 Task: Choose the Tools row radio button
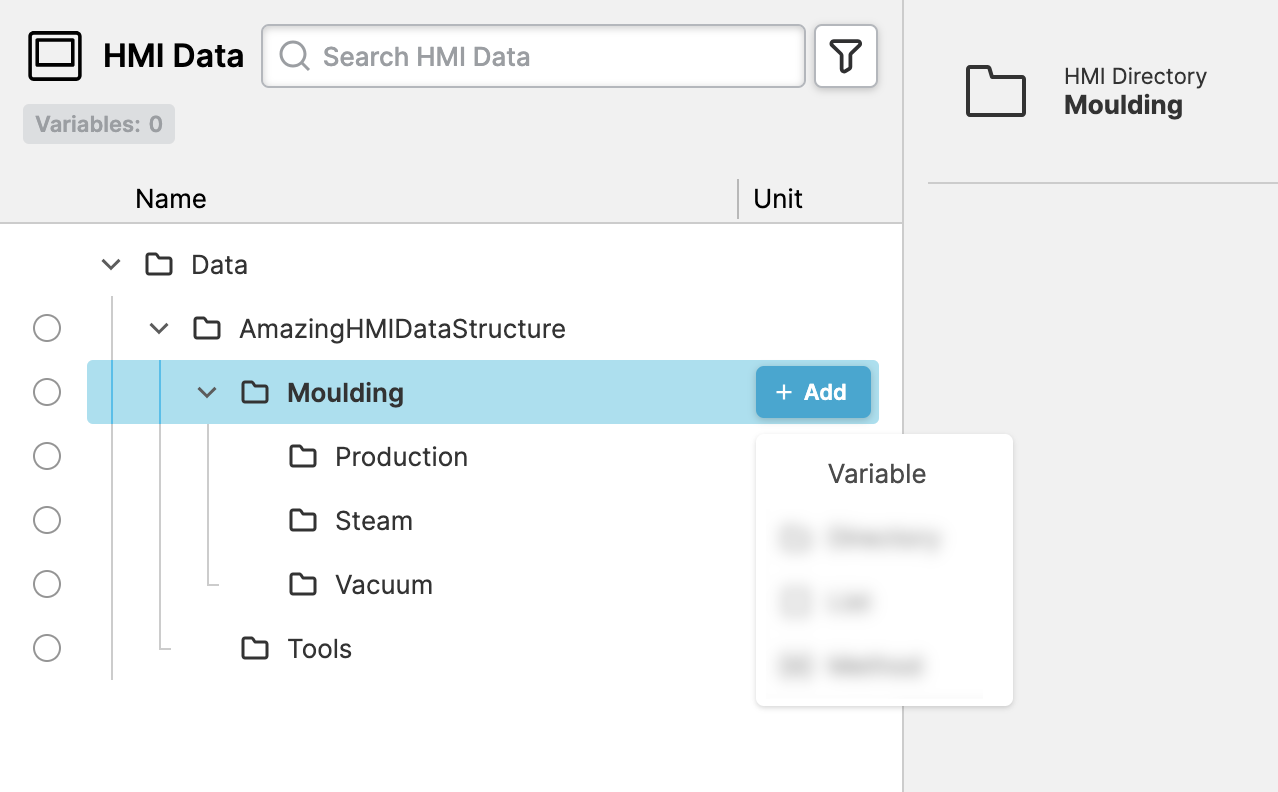coord(47,648)
